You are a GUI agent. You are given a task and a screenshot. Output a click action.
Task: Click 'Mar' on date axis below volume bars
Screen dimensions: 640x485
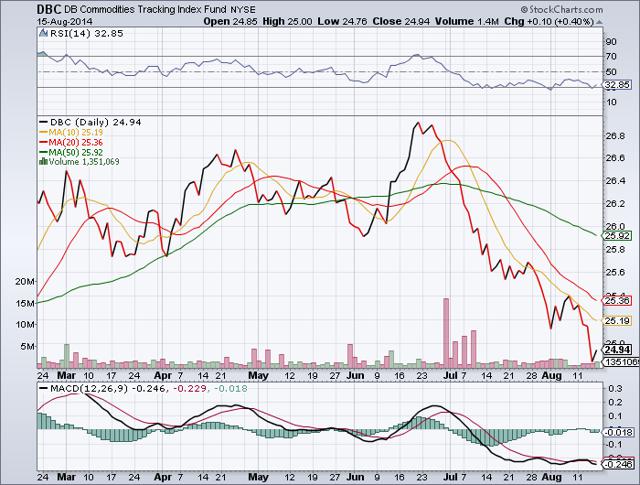(x=66, y=375)
